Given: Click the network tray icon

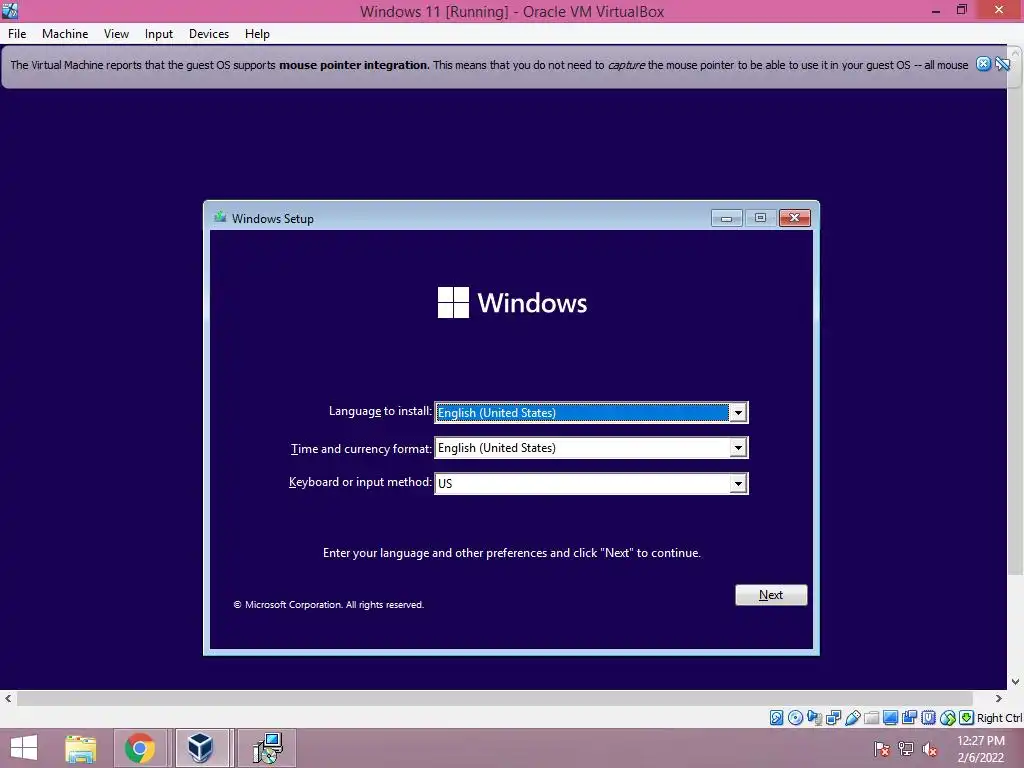Looking at the screenshot, I should coord(906,749).
